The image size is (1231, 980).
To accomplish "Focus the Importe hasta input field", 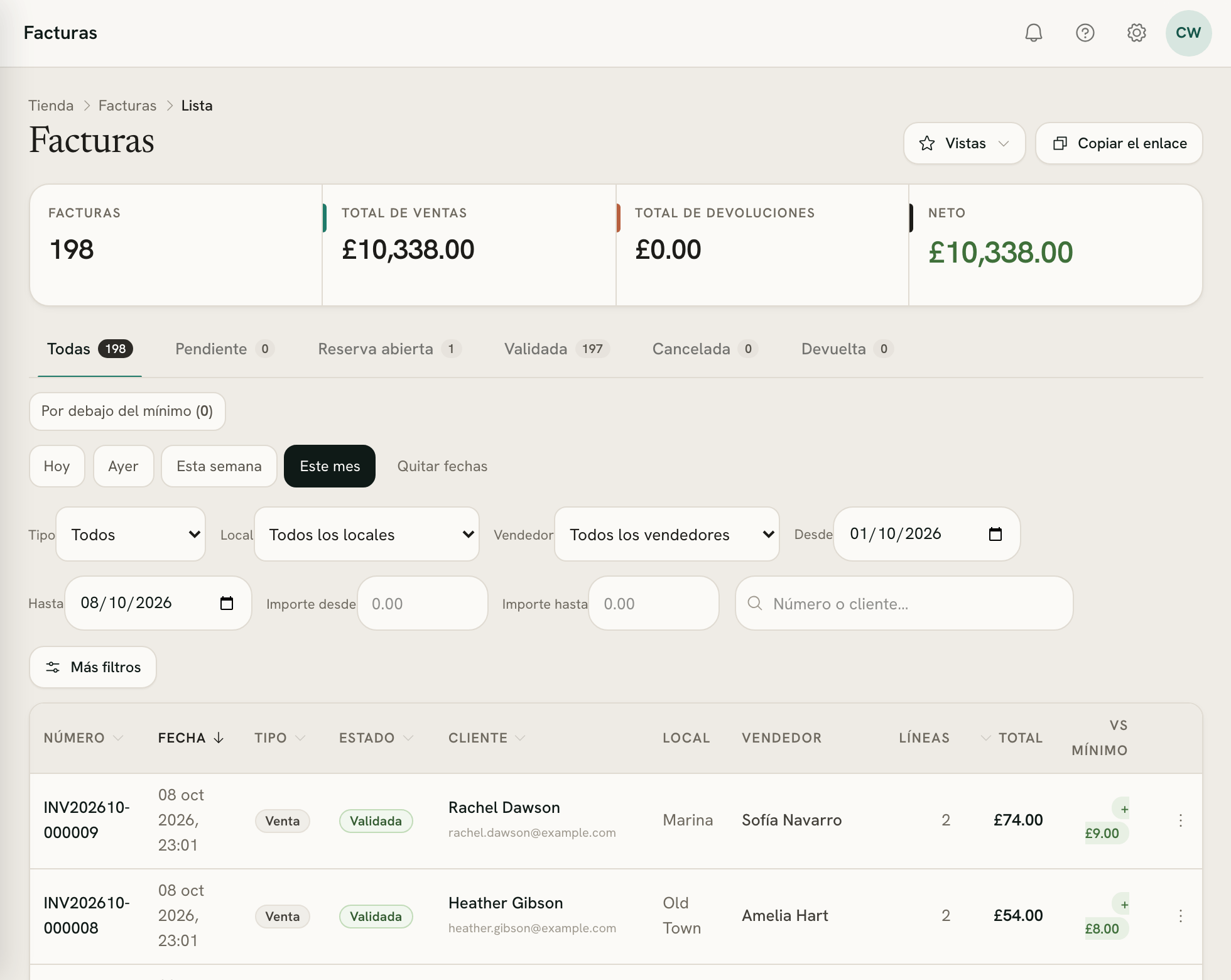I will tap(654, 603).
